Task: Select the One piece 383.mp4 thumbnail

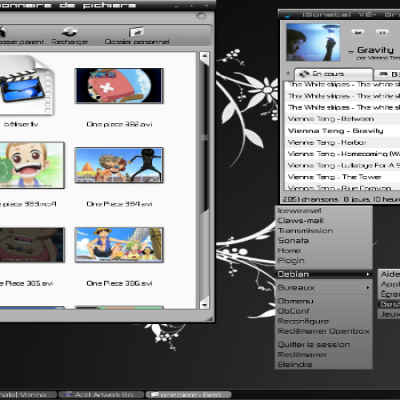Action: (32, 165)
